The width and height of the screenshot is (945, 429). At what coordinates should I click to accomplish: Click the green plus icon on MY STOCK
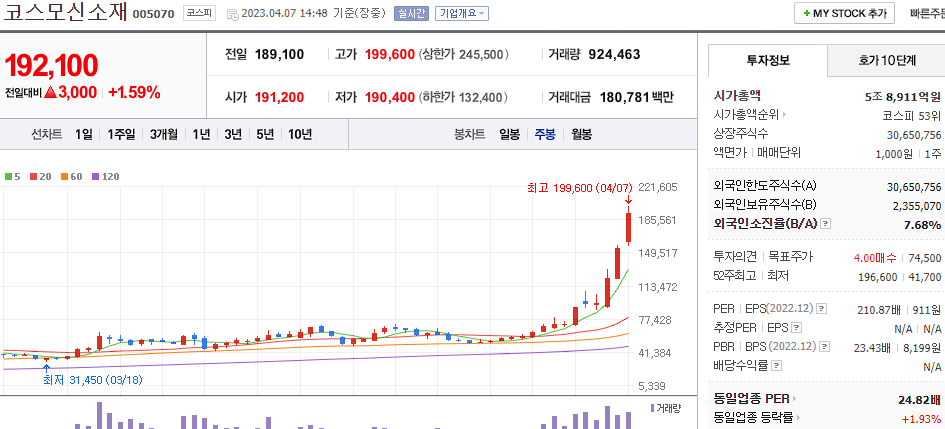point(806,13)
